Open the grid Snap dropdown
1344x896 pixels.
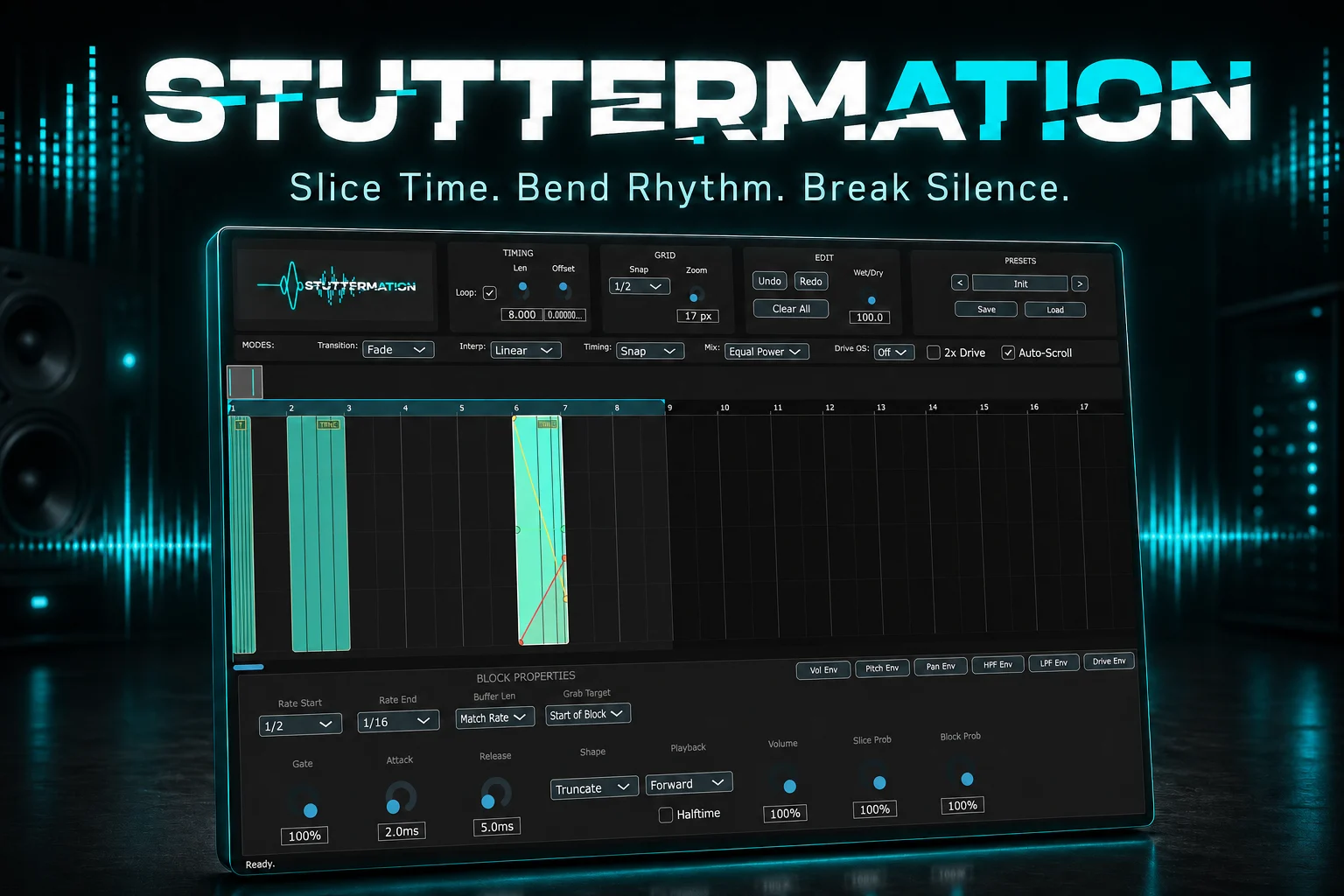click(x=640, y=286)
